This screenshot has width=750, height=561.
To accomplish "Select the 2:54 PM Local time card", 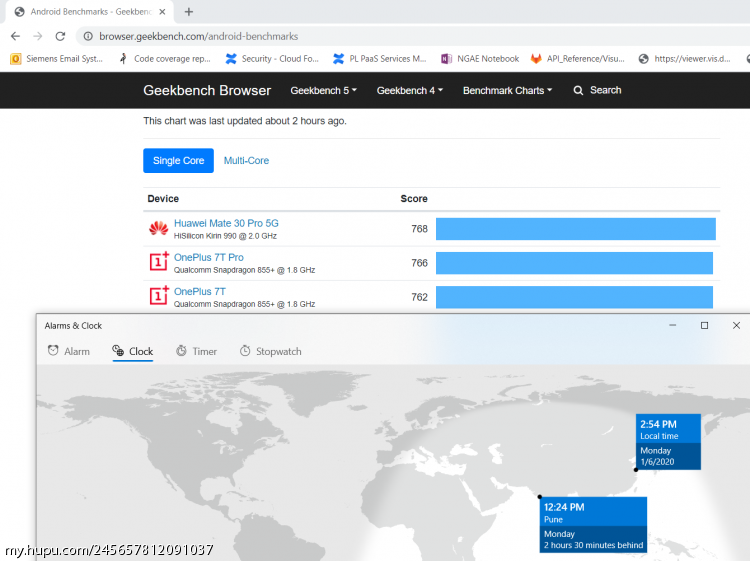I will tap(668, 442).
